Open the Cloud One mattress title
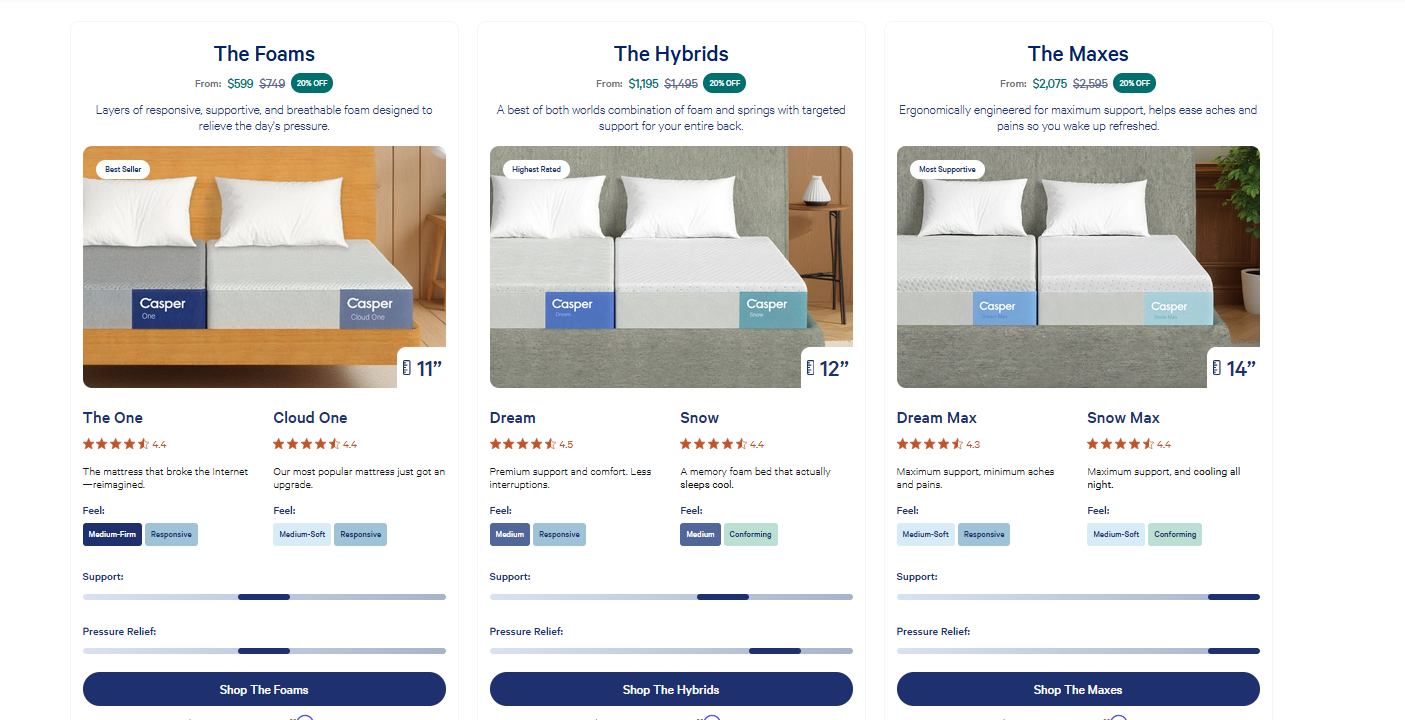The height and width of the screenshot is (720, 1405). [x=310, y=418]
